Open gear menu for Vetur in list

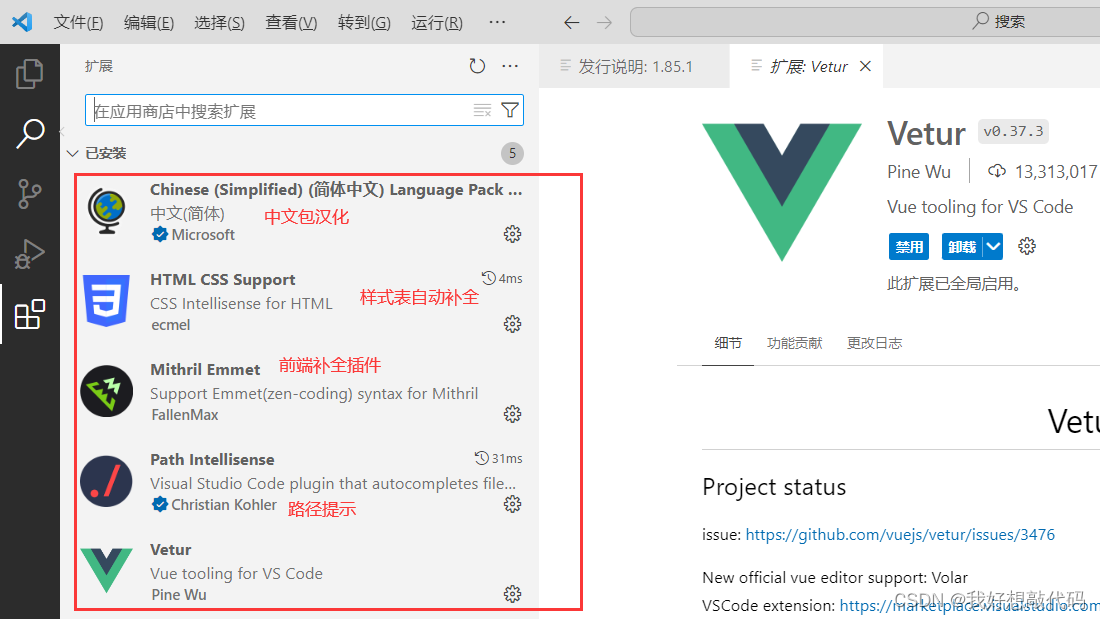(513, 594)
